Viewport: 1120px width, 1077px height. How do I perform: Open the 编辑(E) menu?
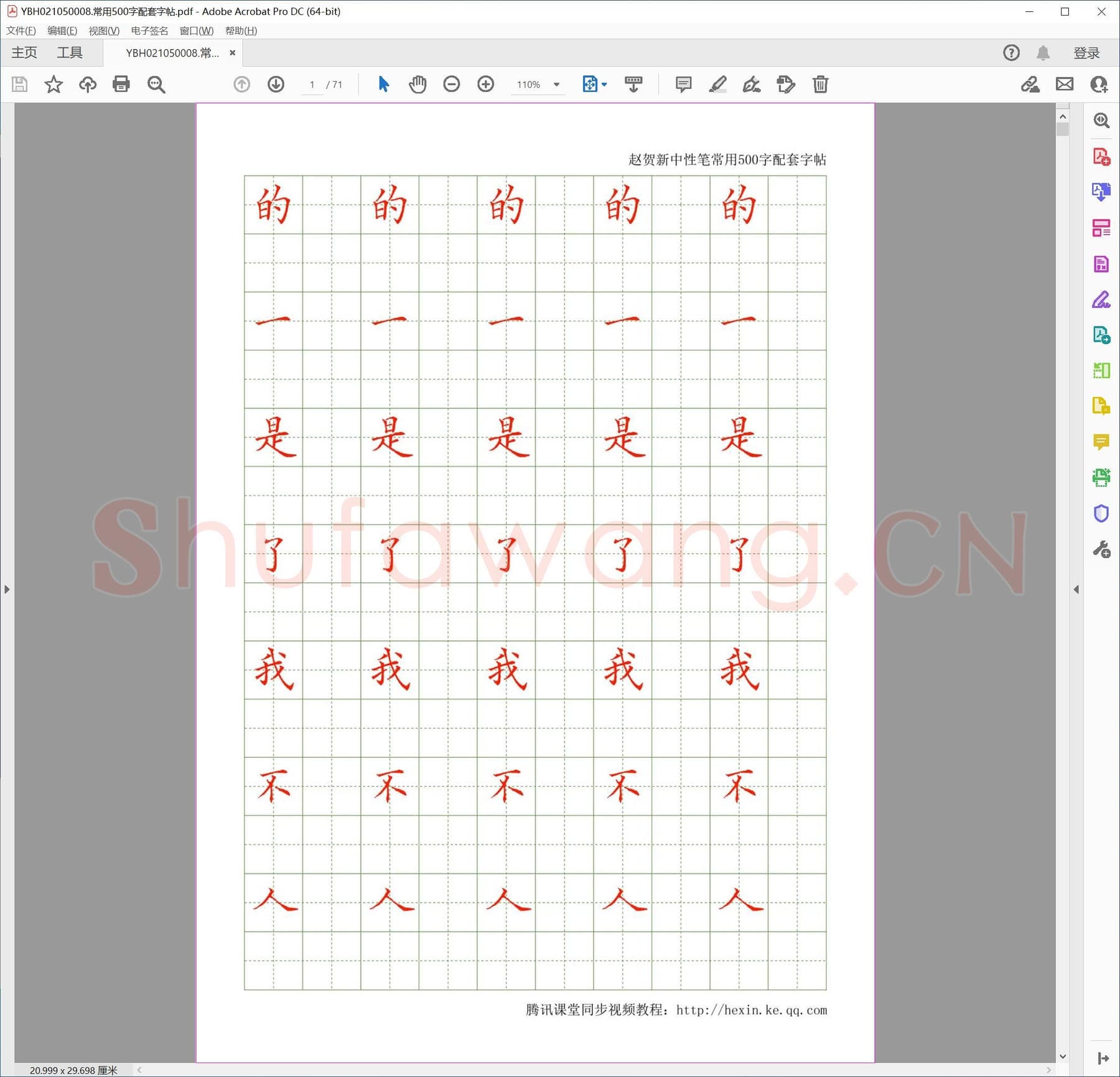62,30
